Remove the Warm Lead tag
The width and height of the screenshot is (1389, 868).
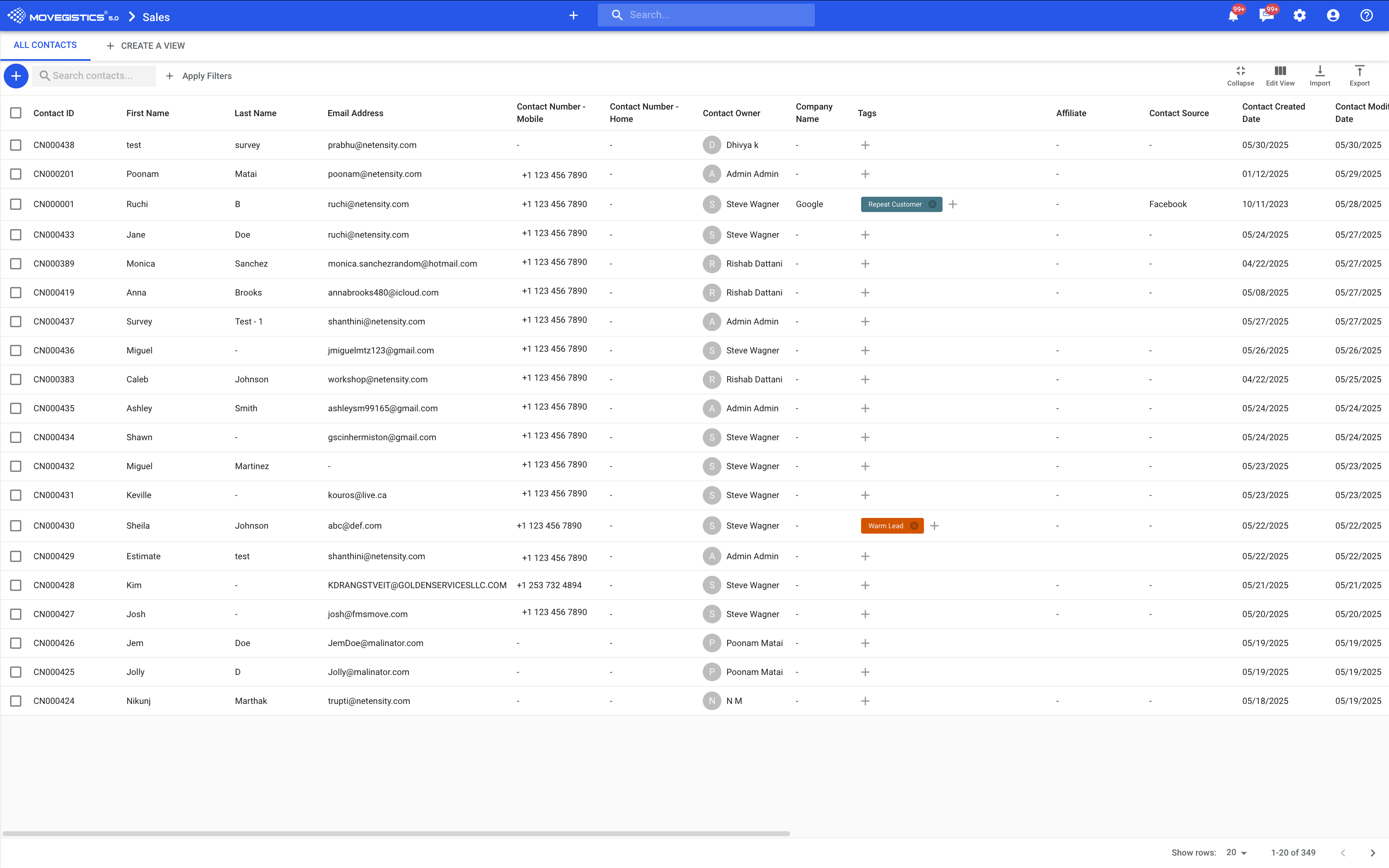[x=914, y=526]
